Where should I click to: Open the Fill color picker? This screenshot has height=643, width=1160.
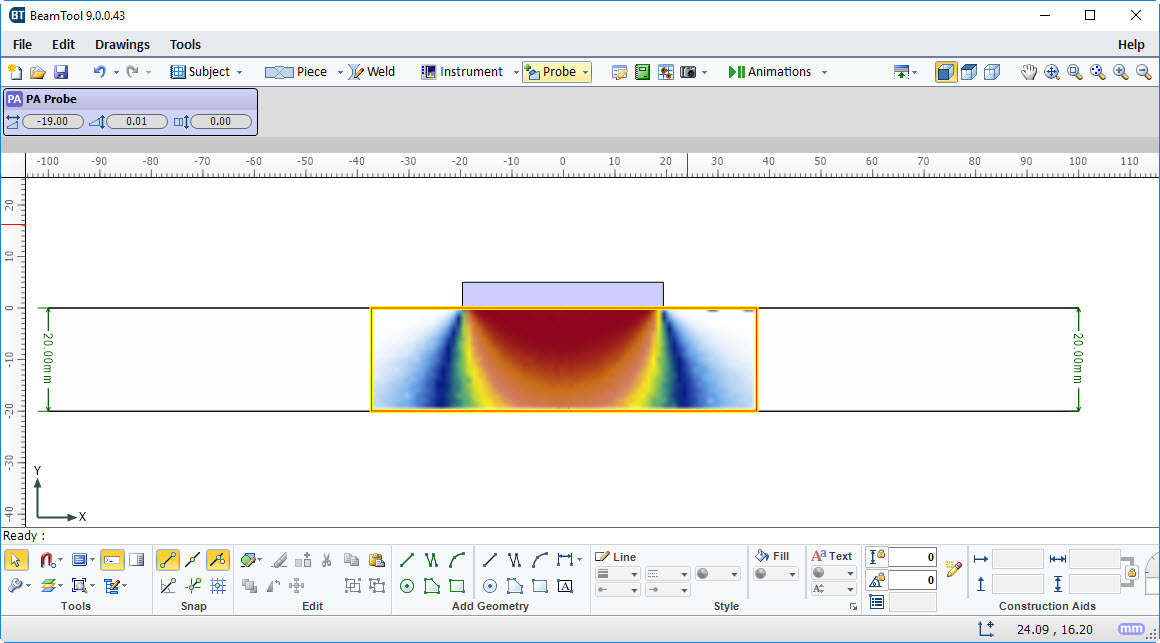775,574
